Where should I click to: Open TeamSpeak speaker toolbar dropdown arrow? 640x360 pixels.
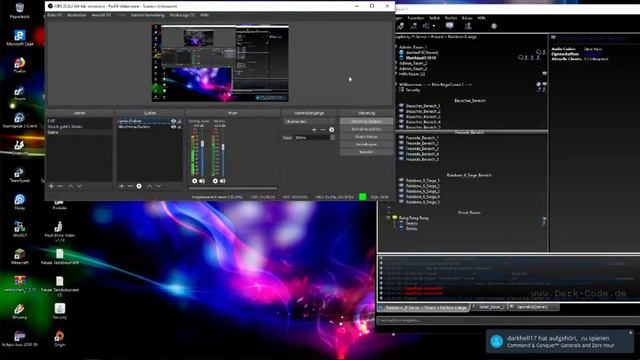[x=434, y=26]
